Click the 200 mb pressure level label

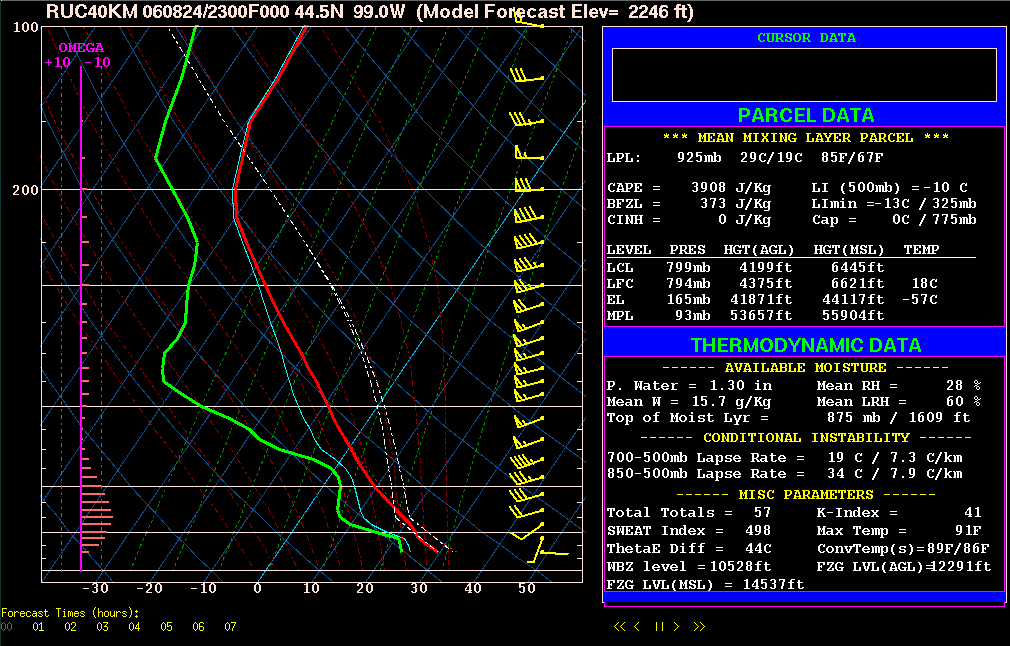tap(26, 190)
